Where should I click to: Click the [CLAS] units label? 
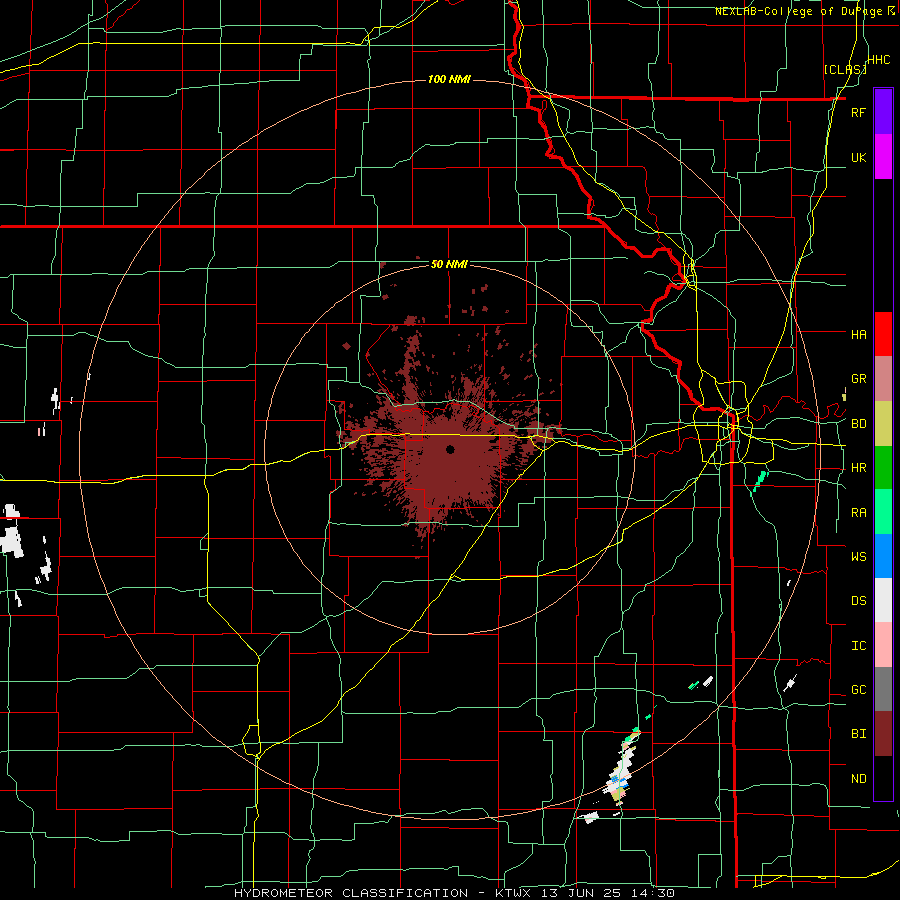tap(845, 69)
